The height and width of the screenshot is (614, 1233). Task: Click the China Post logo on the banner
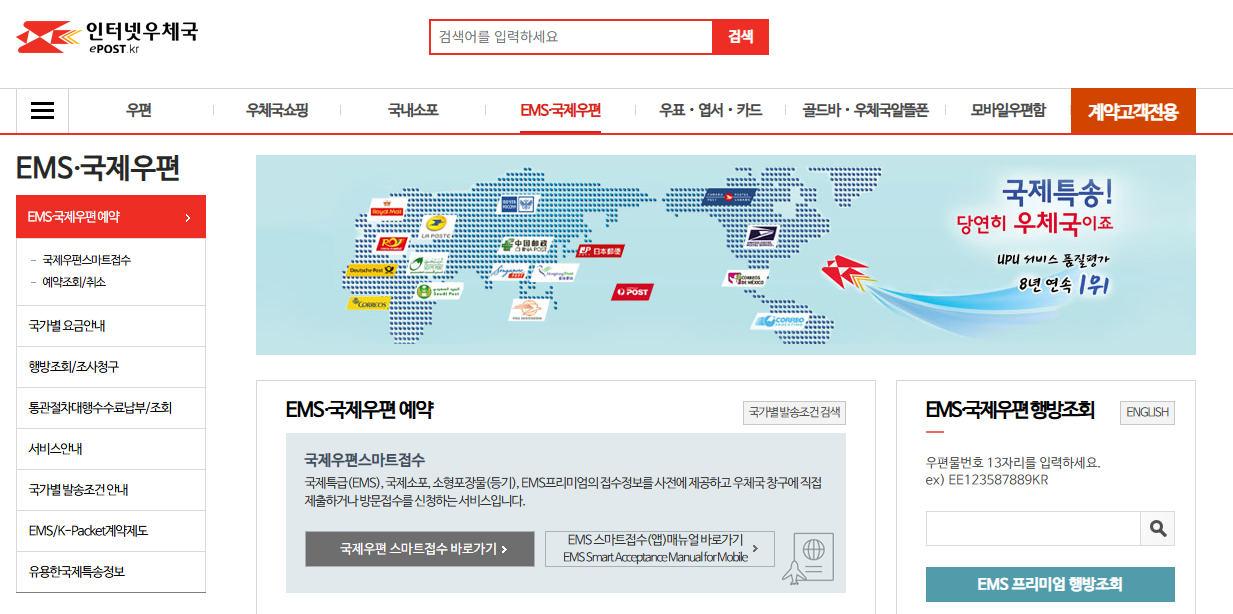coord(524,245)
